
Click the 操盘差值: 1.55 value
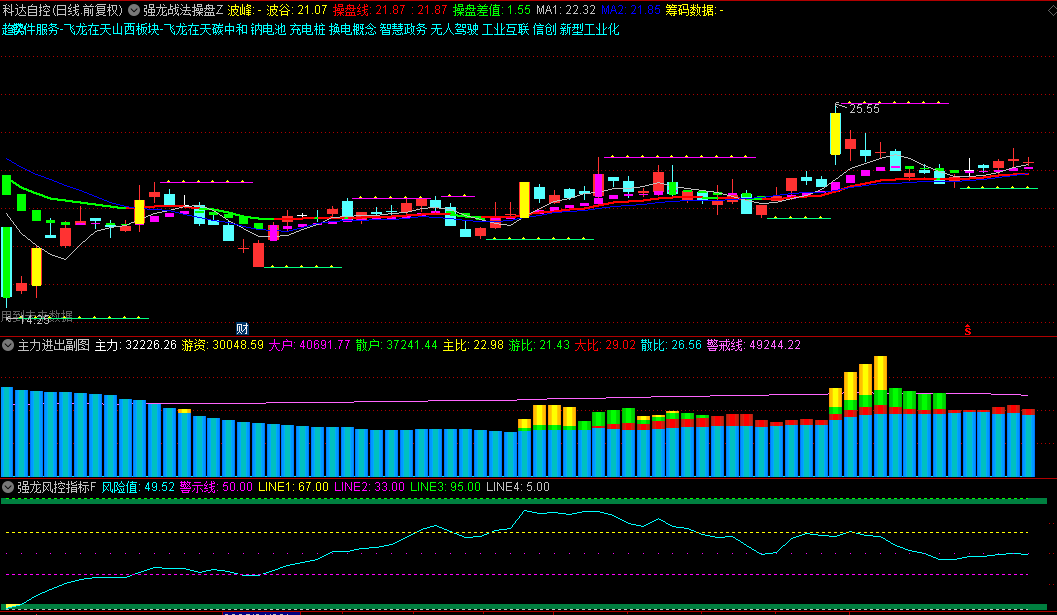coord(491,10)
